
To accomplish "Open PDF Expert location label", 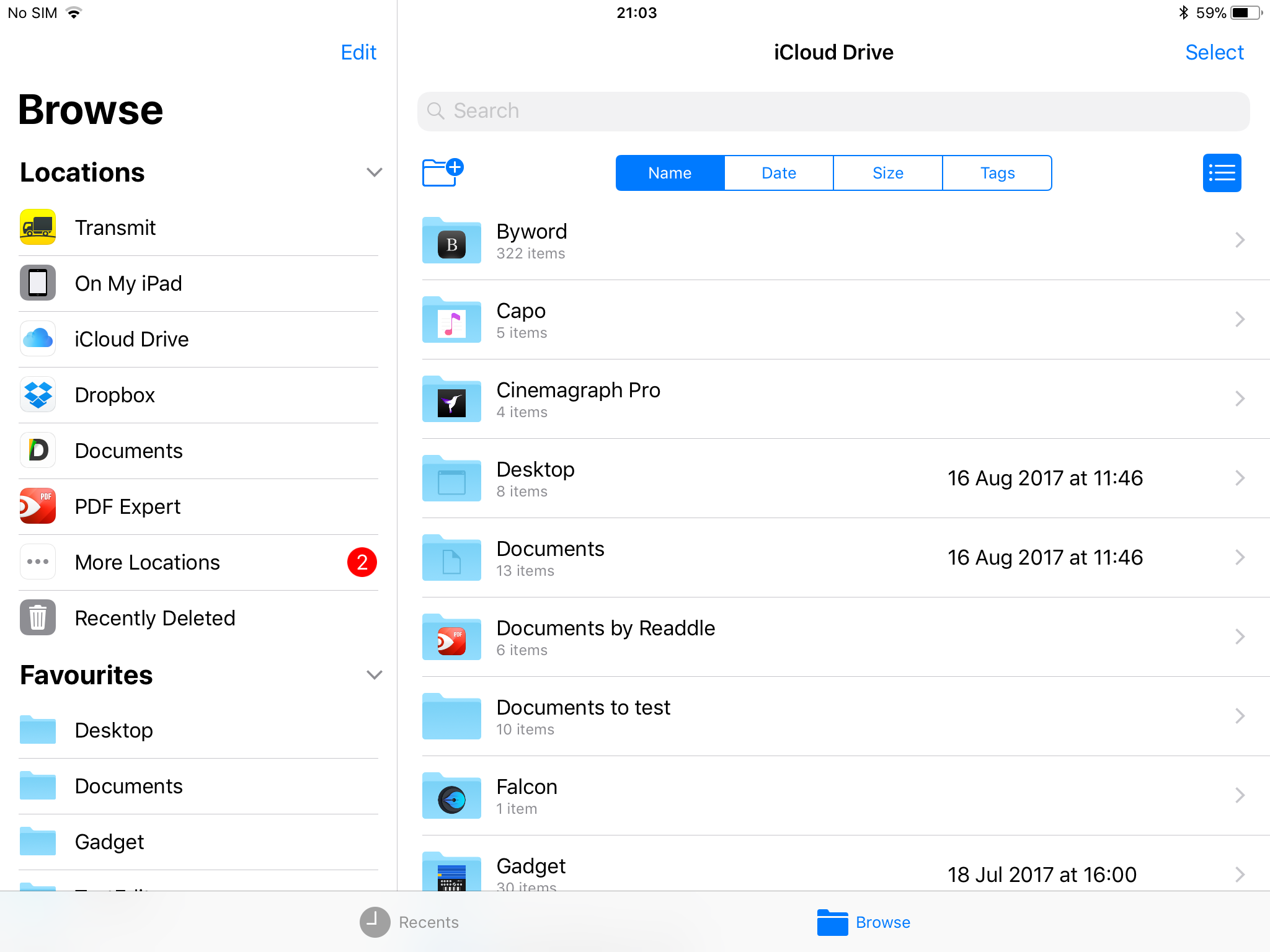I will 128,506.
